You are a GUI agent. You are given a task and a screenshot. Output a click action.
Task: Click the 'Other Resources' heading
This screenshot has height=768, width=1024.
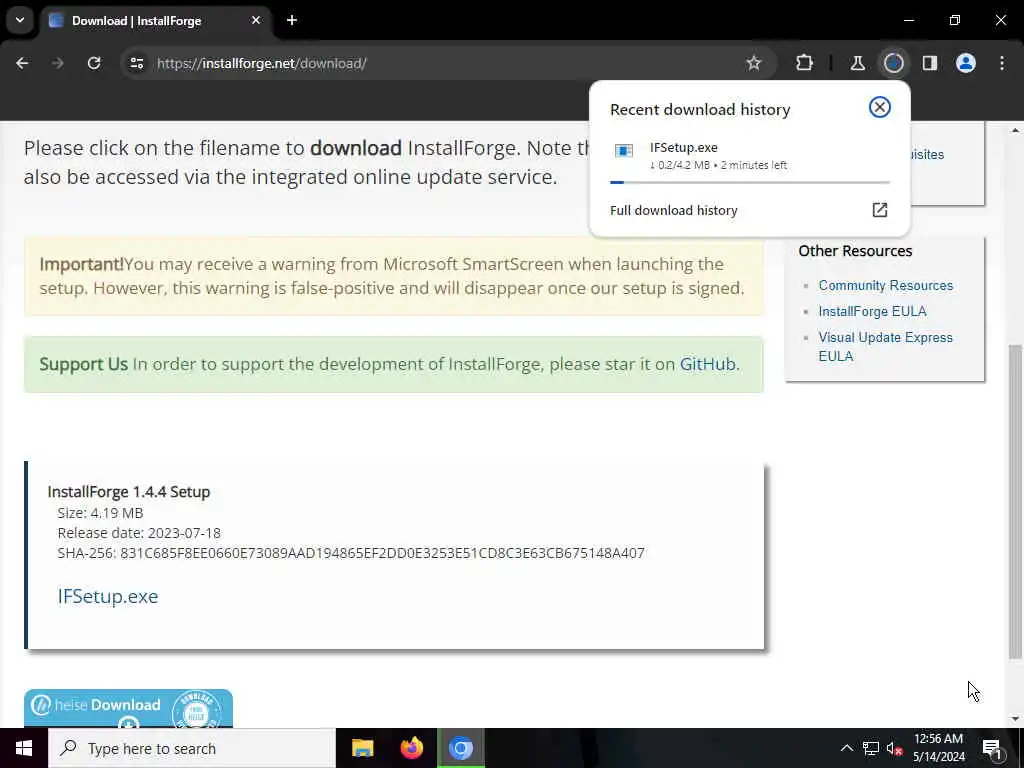point(855,251)
